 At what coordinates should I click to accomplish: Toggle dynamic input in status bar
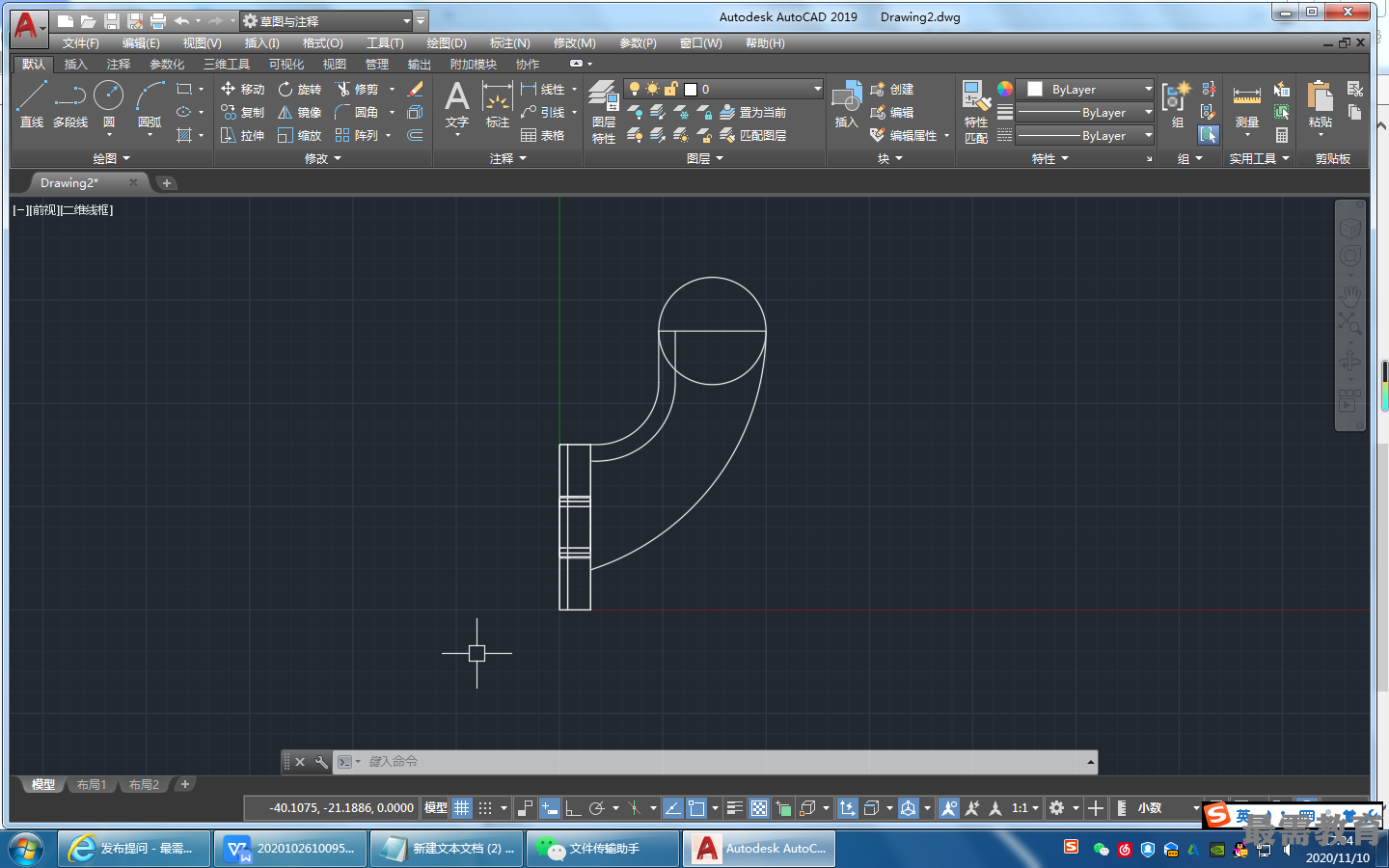[x=549, y=808]
